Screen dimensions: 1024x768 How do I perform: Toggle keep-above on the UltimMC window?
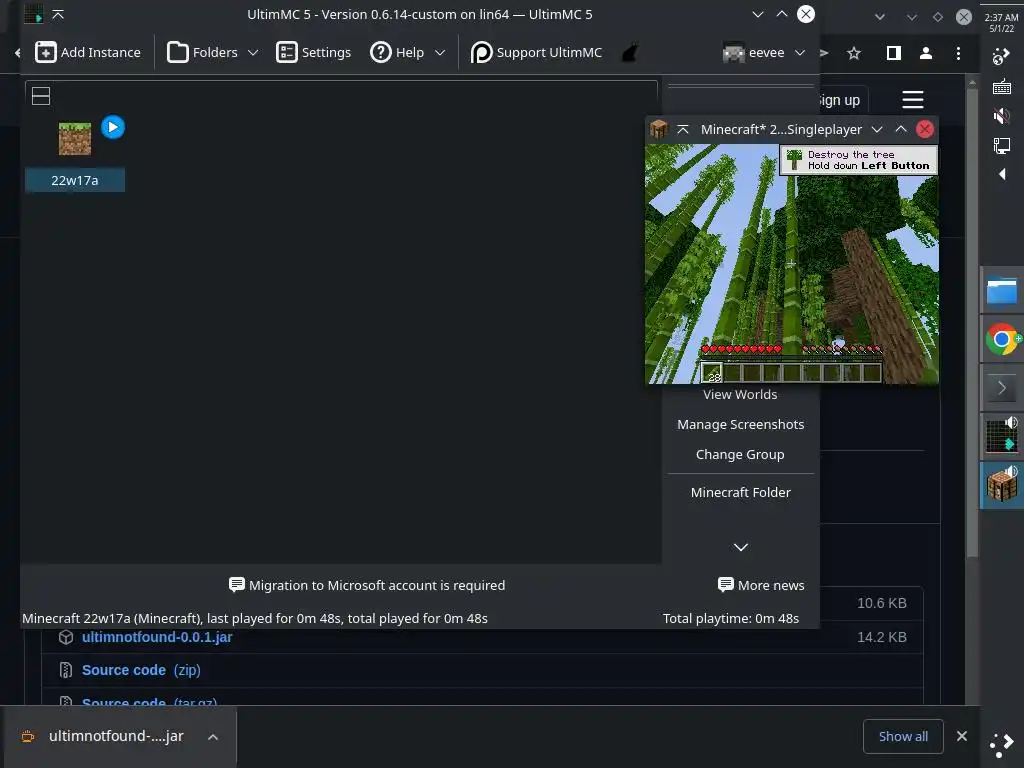tap(58, 14)
